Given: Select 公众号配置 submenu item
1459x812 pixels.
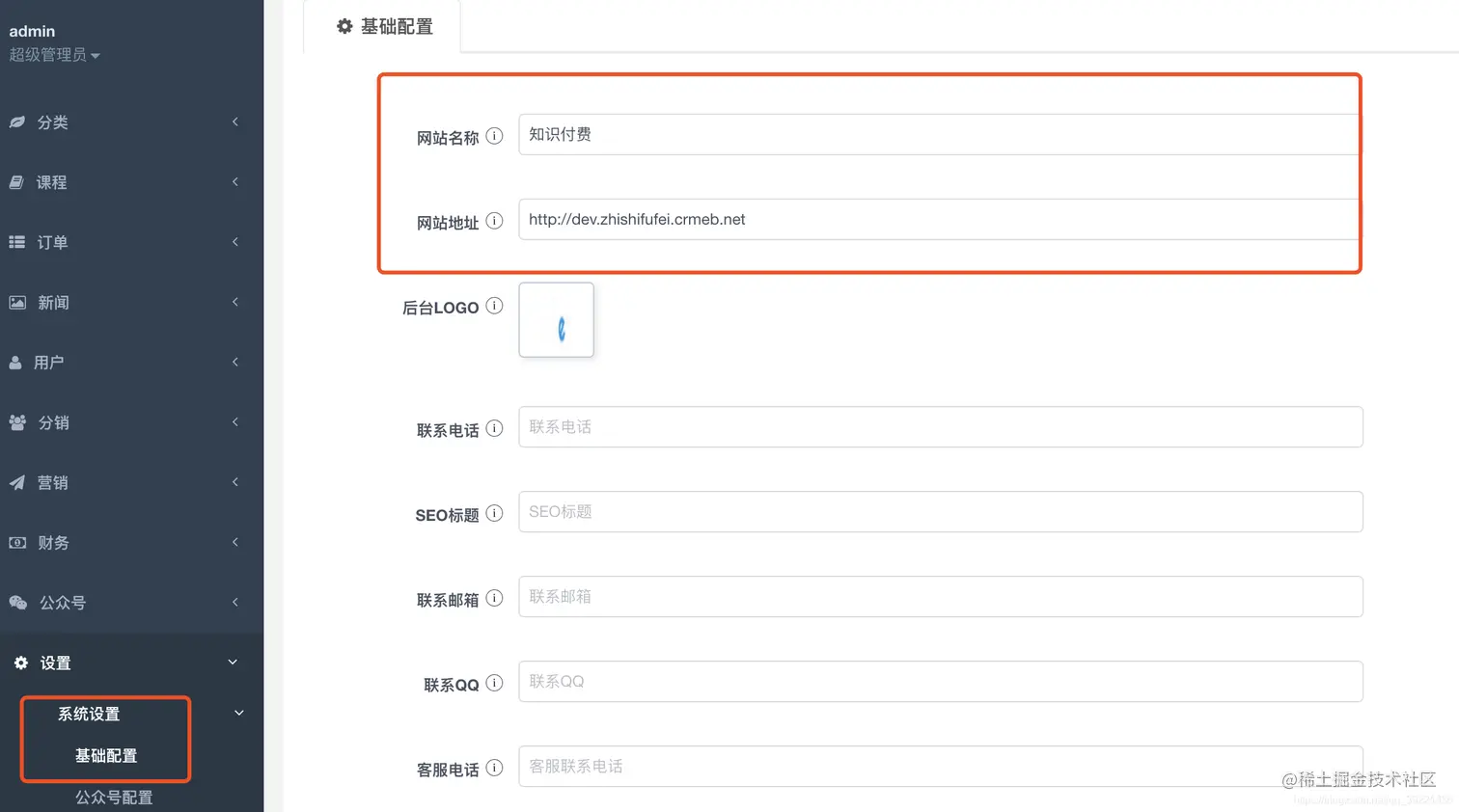Looking at the screenshot, I should pos(114,798).
